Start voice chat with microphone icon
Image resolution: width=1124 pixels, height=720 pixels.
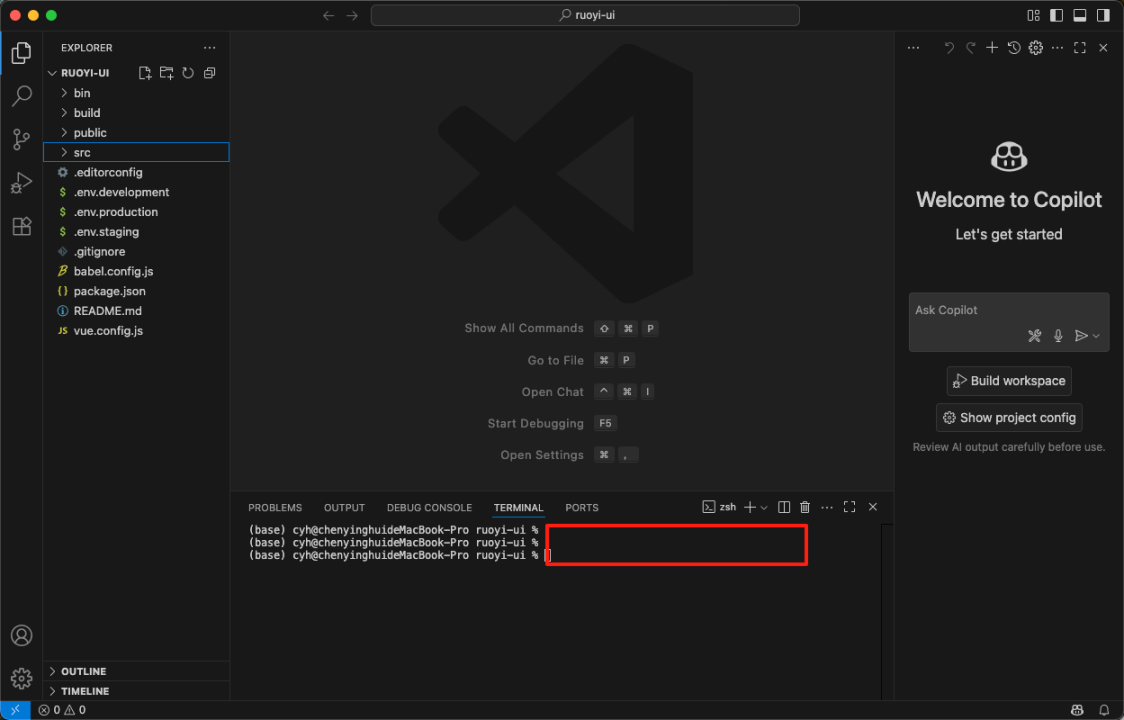(1058, 336)
